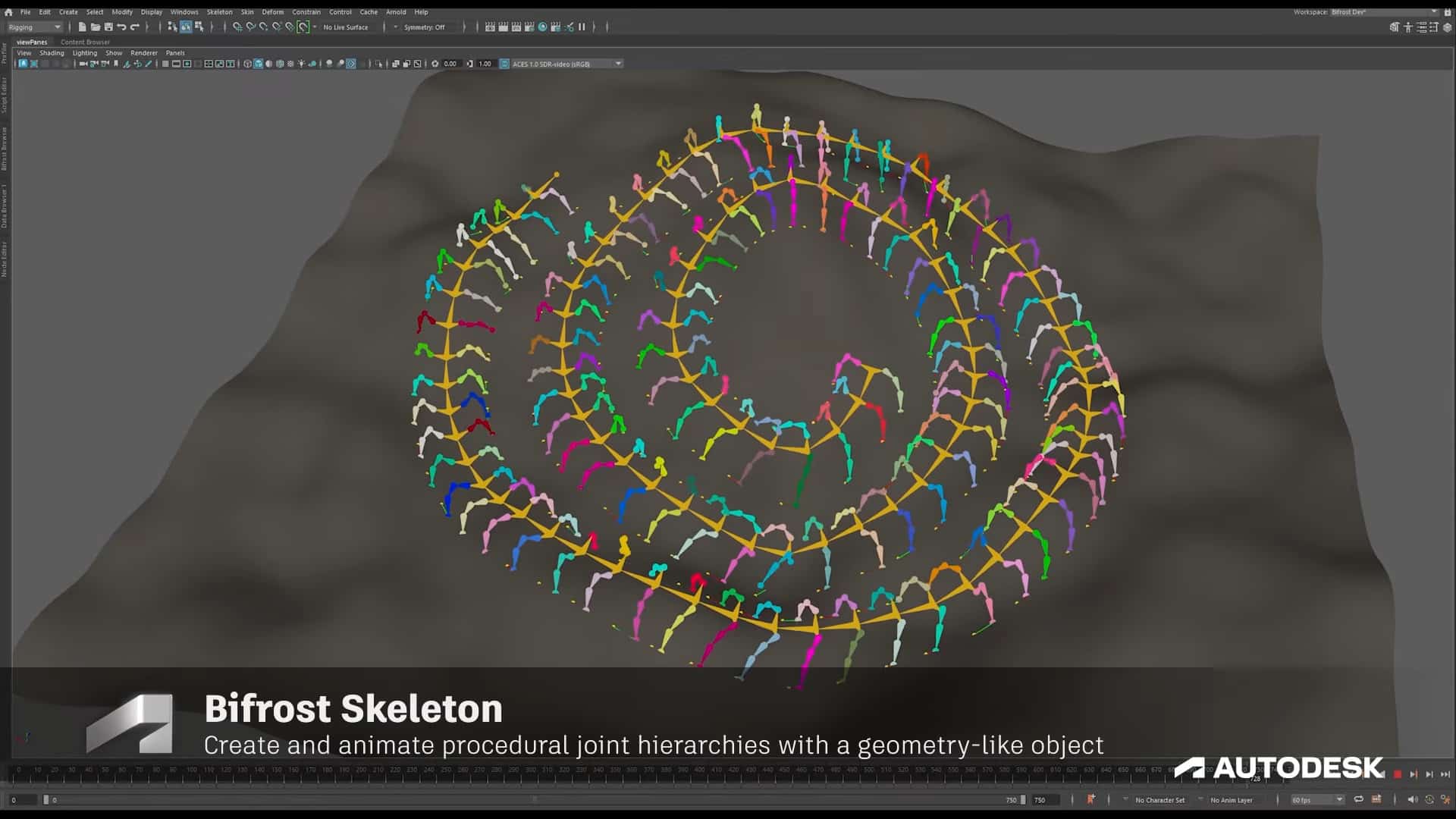Select the Snap to Grid icon
The width and height of the screenshot is (1456, 819).
(239, 27)
